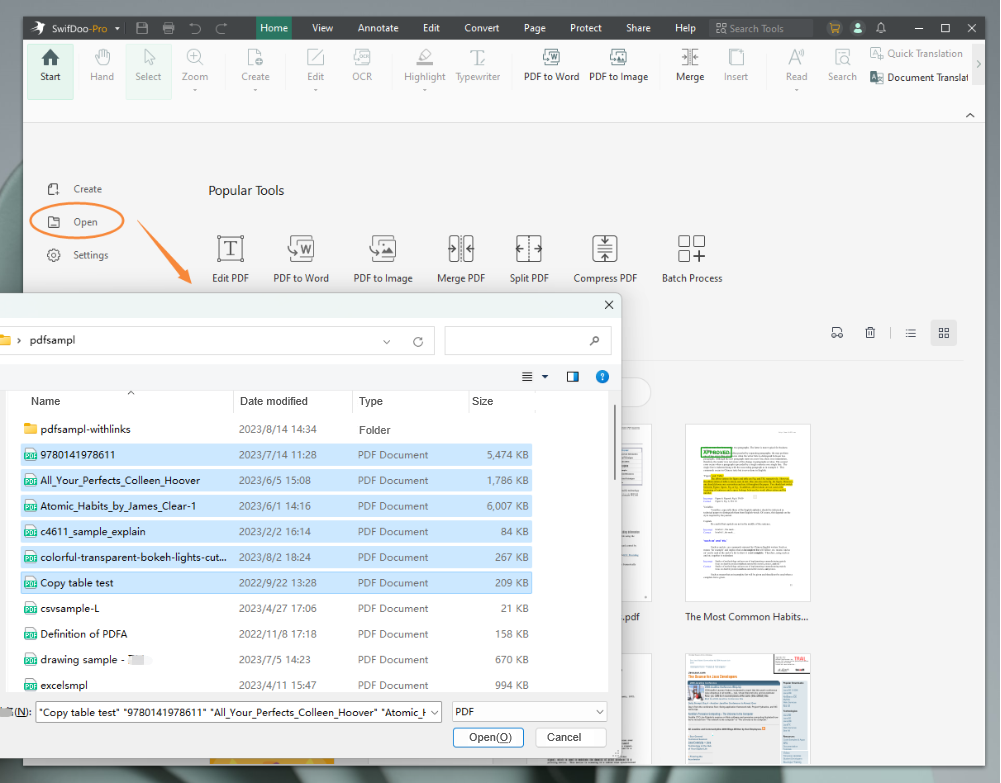Click PDF to Image in ribbon

click(x=618, y=66)
